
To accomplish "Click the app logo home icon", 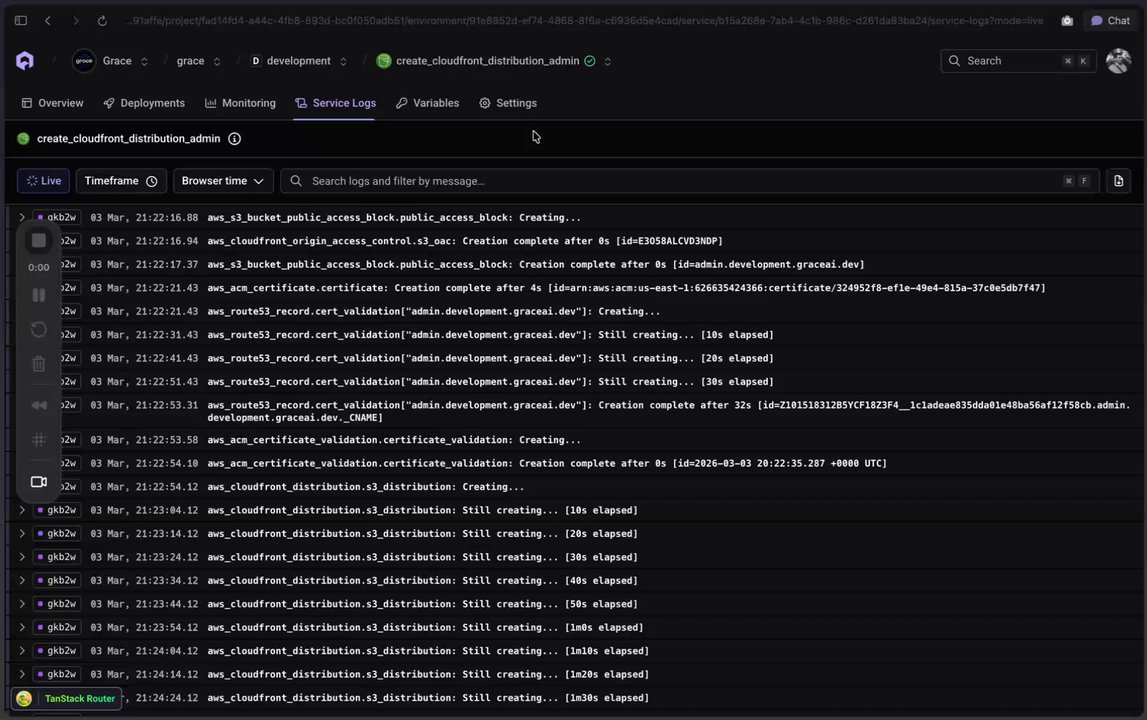I will pyautogui.click(x=25, y=61).
